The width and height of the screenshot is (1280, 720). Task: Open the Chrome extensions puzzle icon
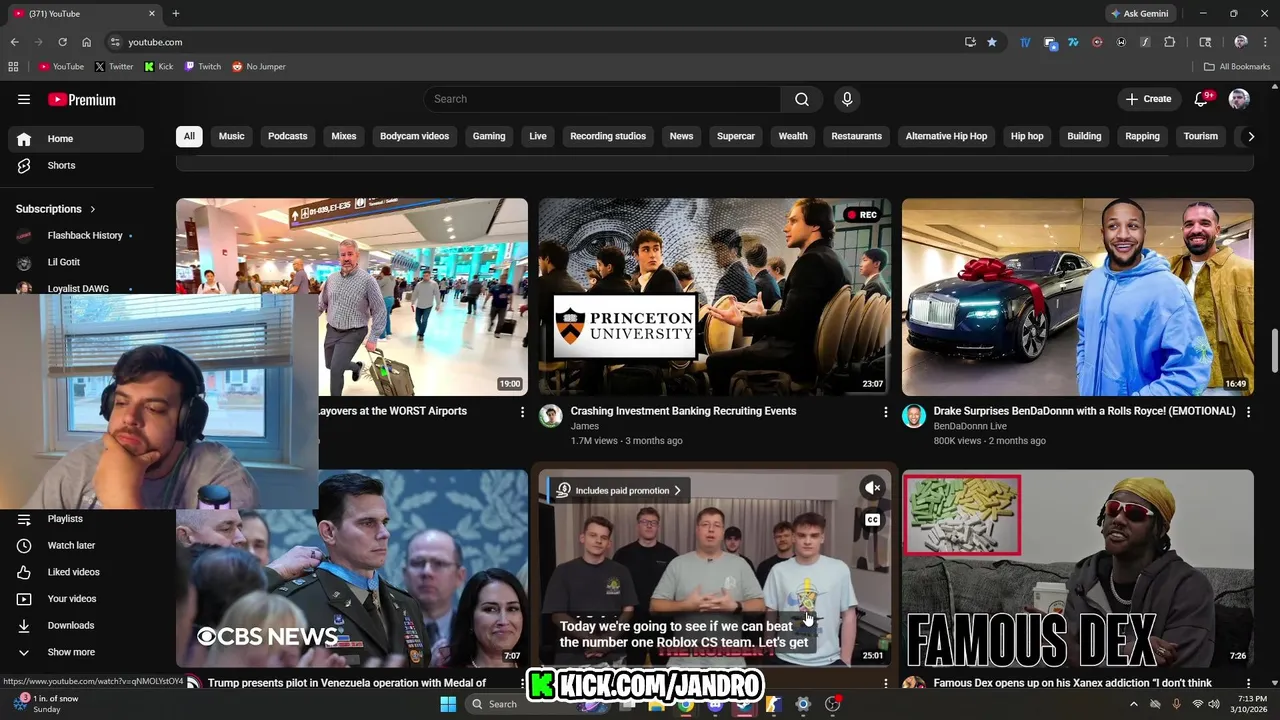point(1170,42)
